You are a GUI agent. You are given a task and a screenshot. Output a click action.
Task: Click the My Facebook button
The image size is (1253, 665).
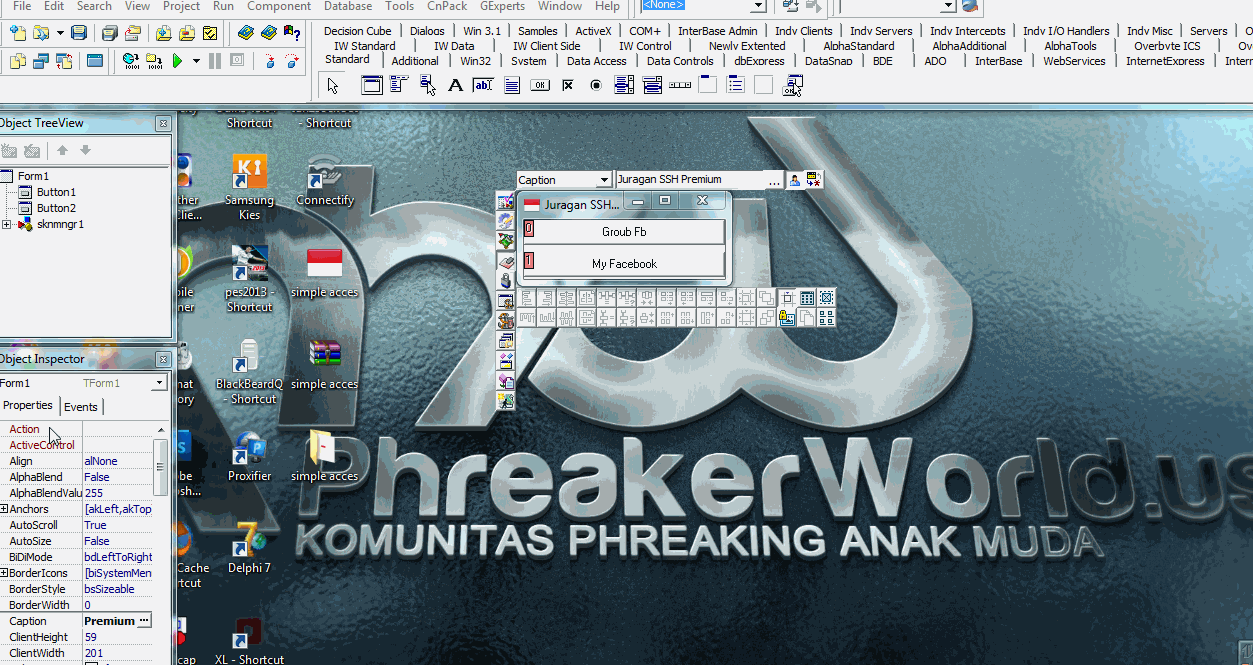point(624,264)
